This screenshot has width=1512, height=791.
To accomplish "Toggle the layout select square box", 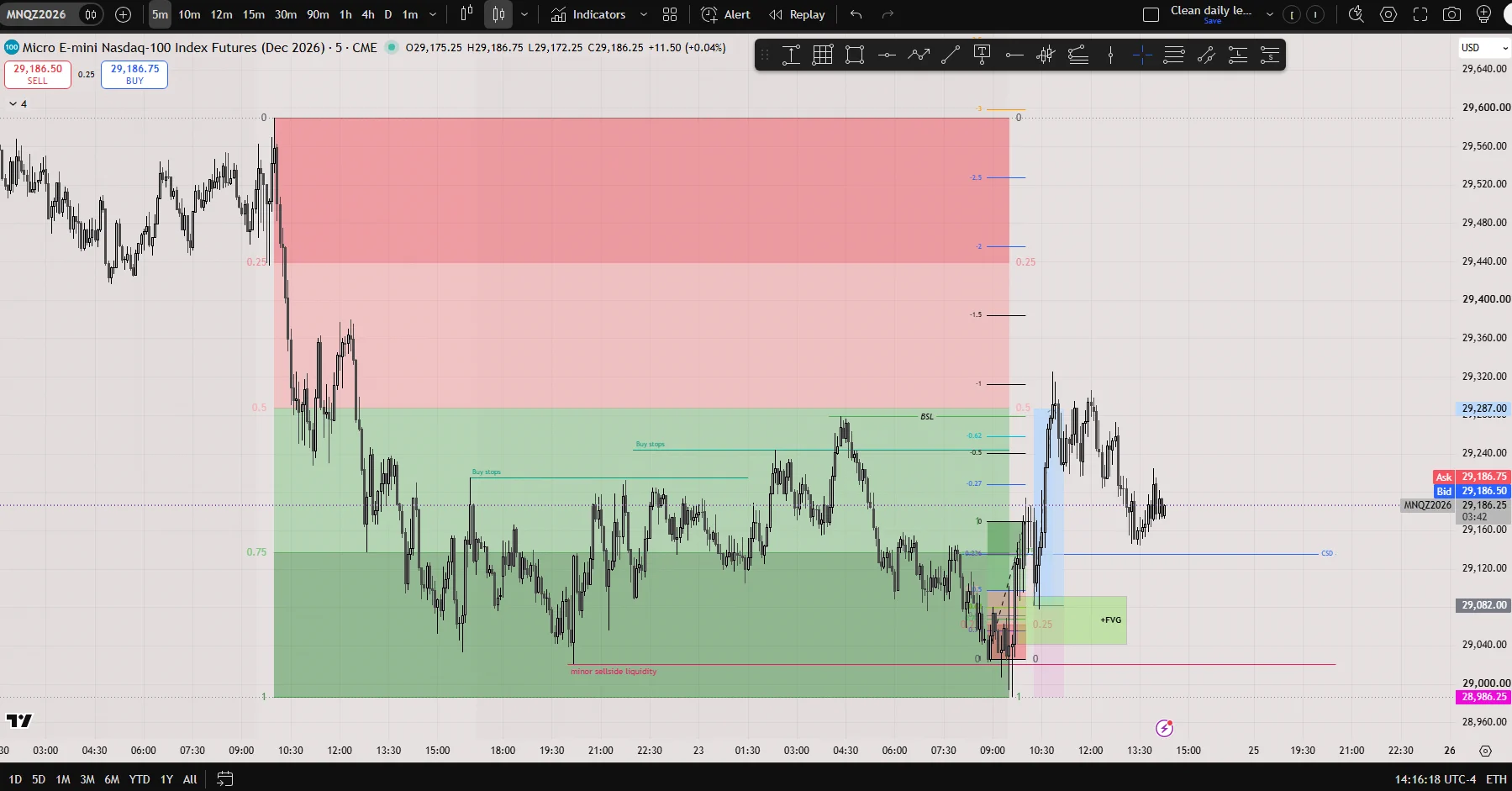I will (1151, 14).
